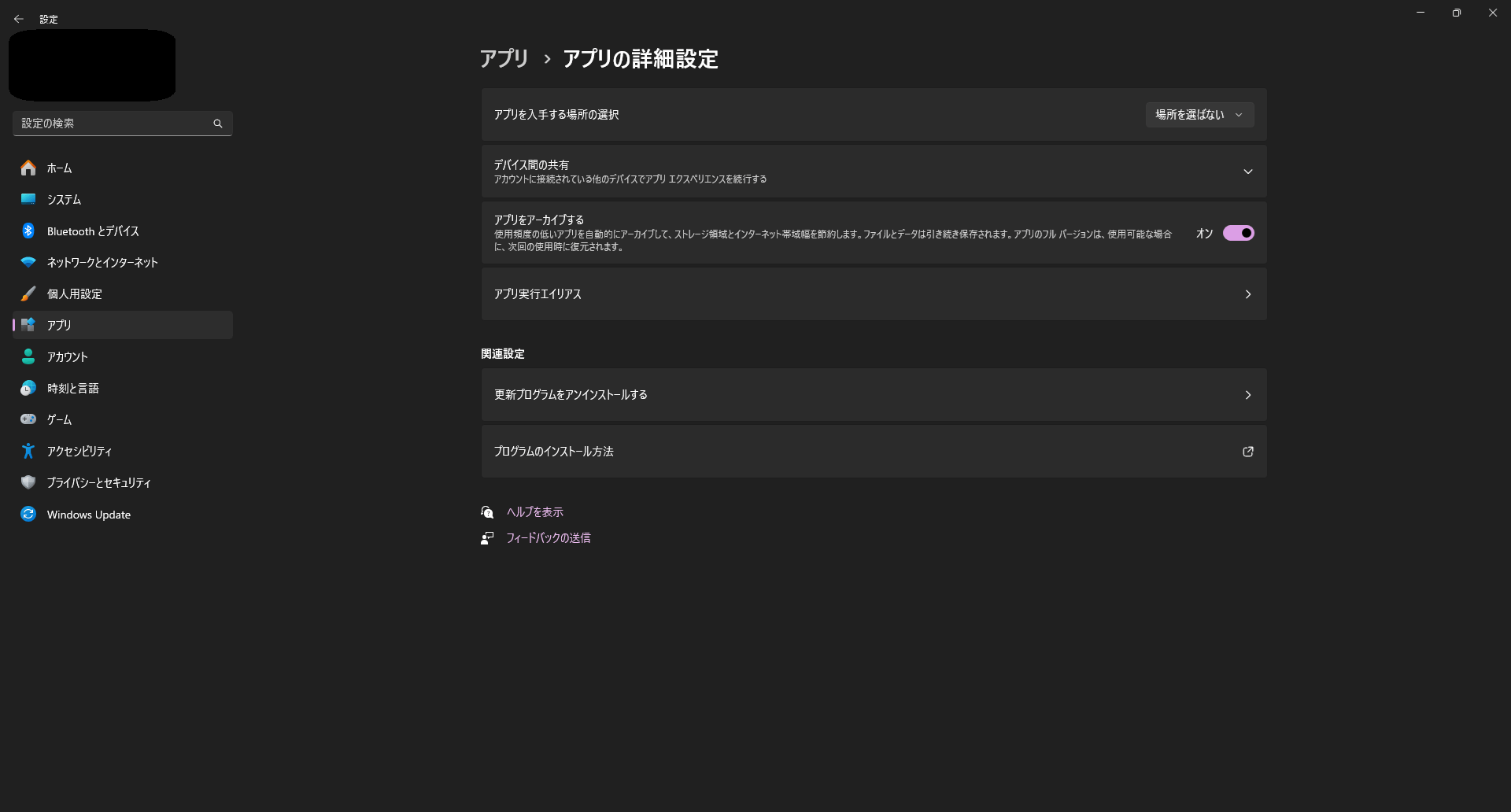Close the 設定 window
This screenshot has height=812, width=1511.
(1493, 13)
